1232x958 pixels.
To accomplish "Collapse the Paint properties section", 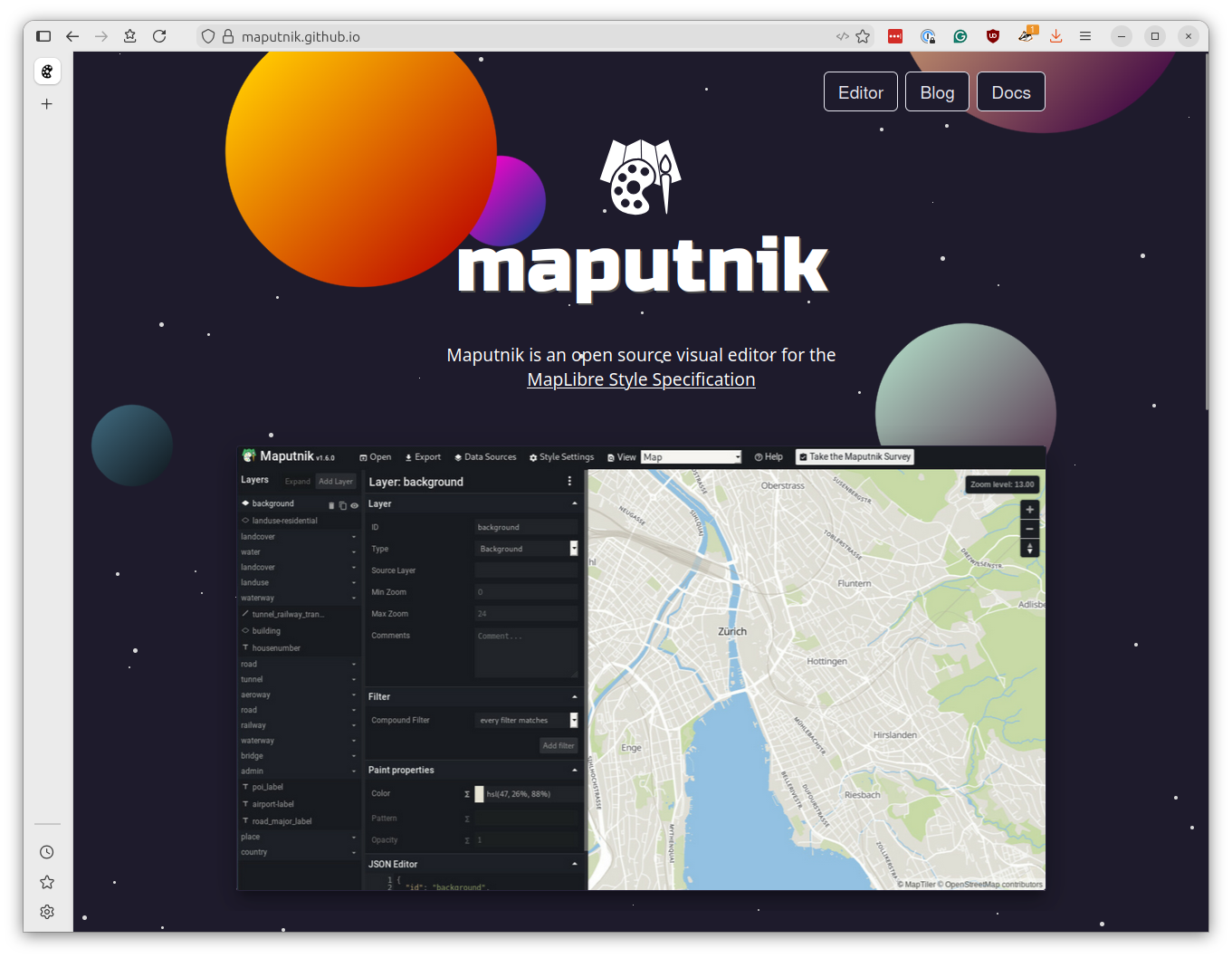I will pyautogui.click(x=576, y=770).
